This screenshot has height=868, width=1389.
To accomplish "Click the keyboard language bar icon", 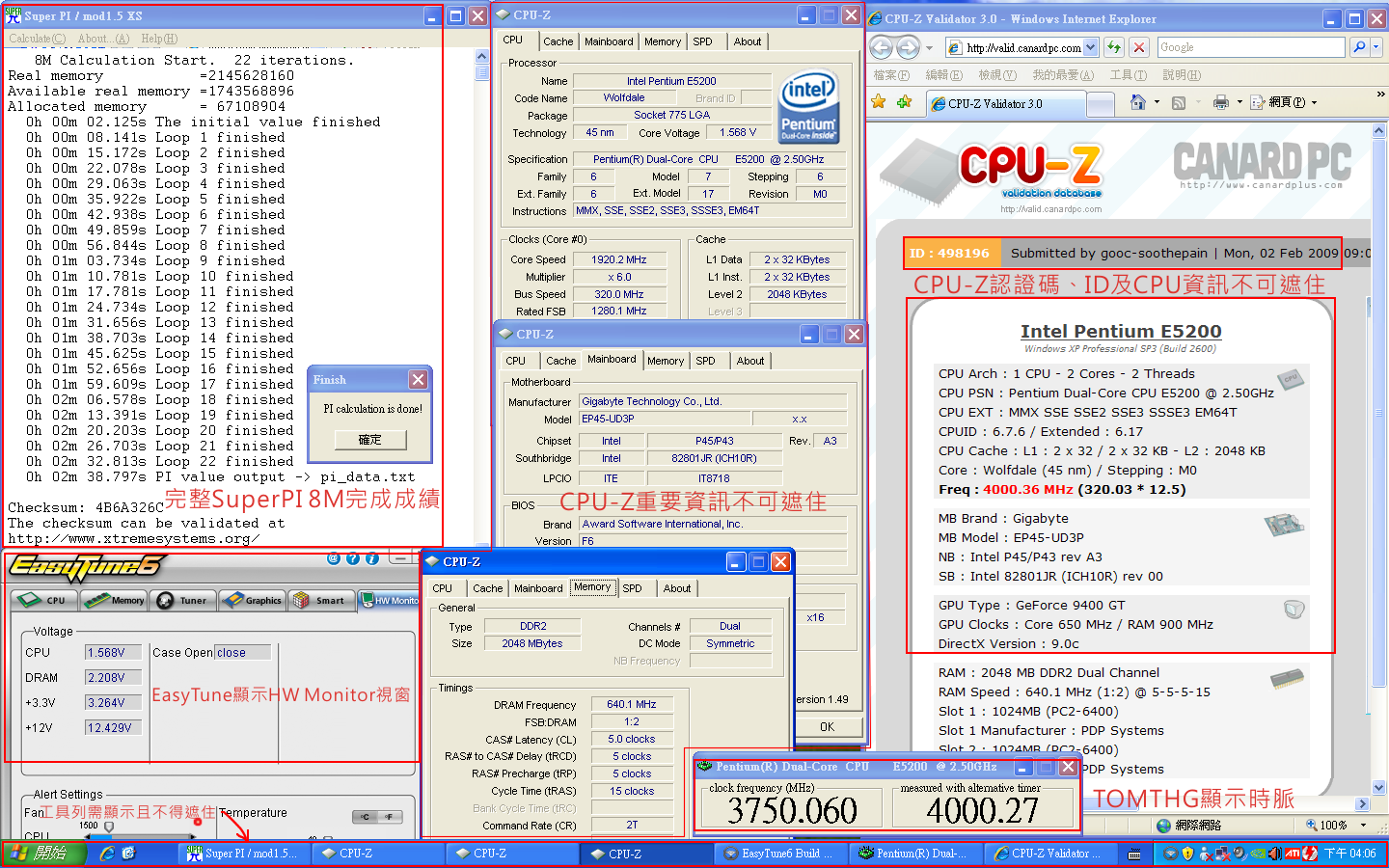I will pyautogui.click(x=1134, y=854).
